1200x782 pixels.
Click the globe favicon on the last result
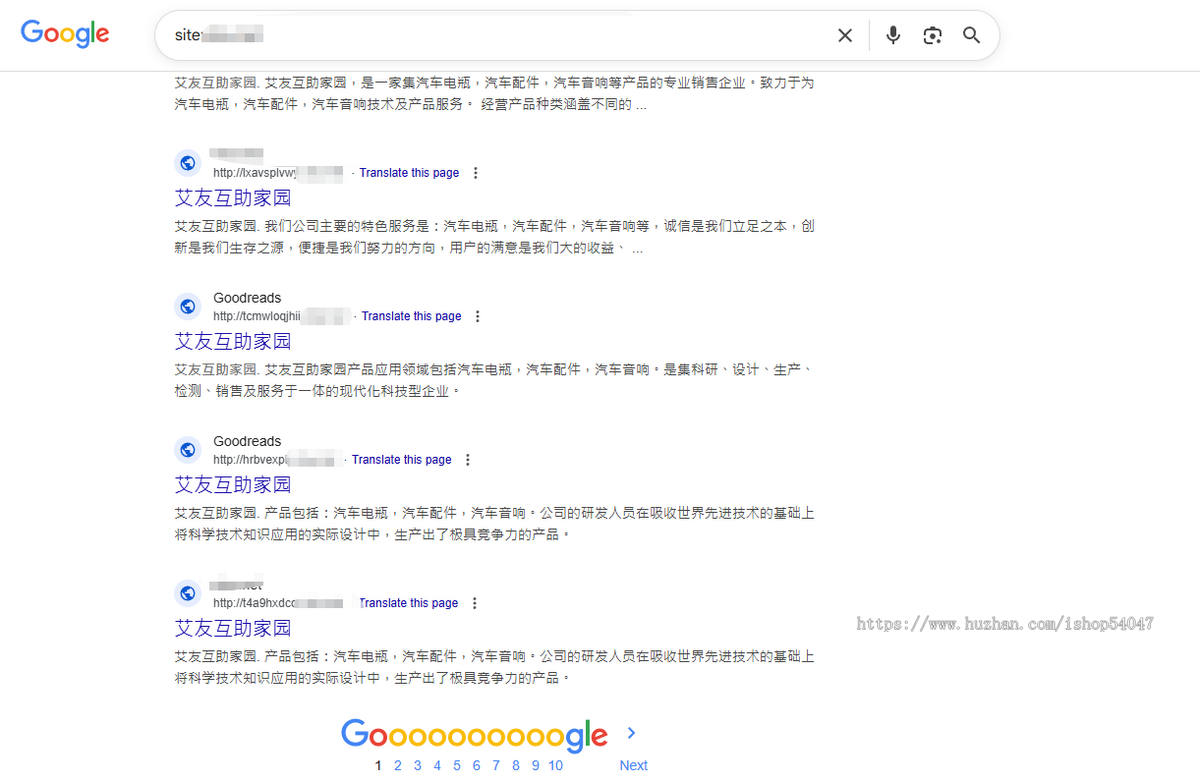point(188,593)
